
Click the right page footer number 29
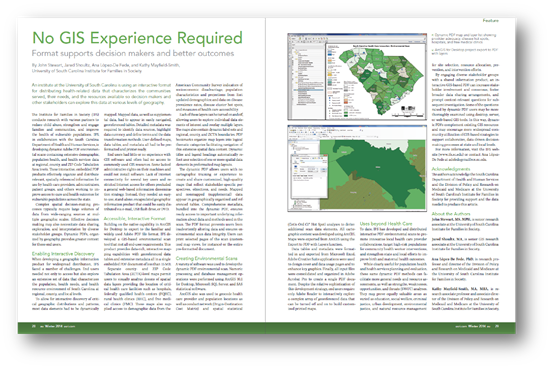tap(497, 326)
